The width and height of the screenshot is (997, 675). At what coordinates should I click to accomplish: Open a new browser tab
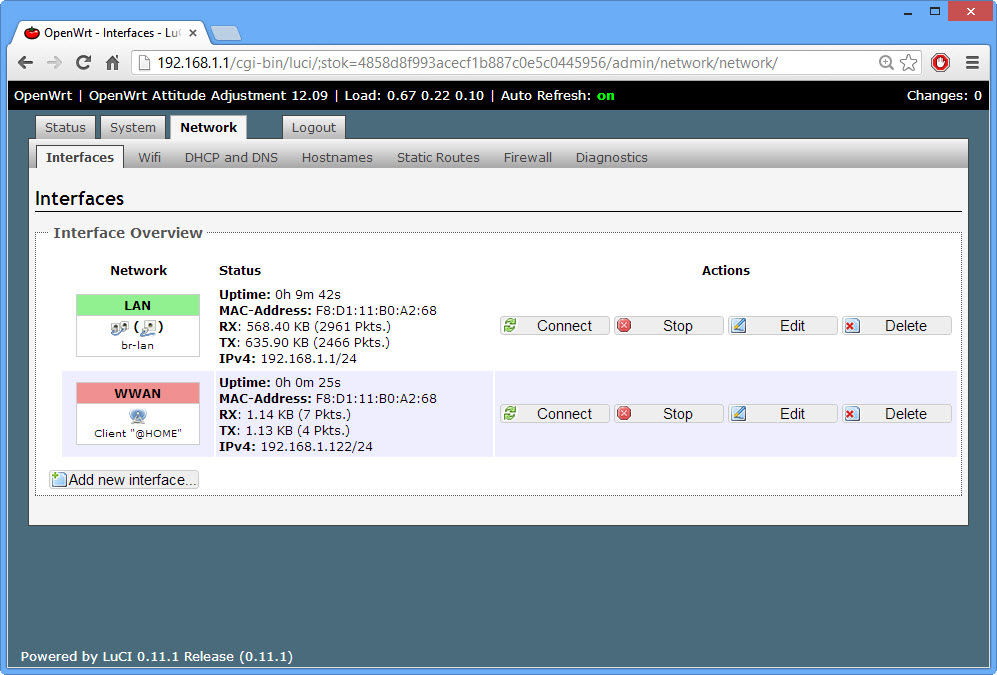(226, 33)
